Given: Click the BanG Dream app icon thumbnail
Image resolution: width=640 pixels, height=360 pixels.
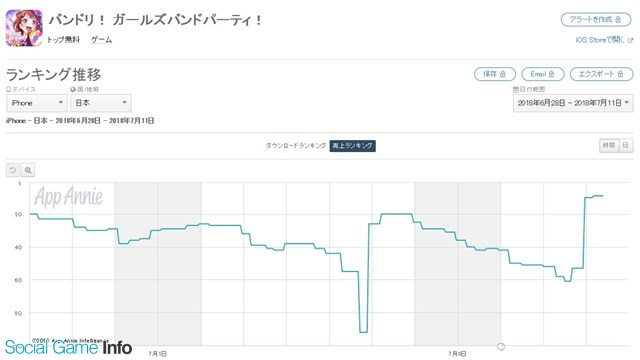Looking at the screenshot, I should 24,29.
